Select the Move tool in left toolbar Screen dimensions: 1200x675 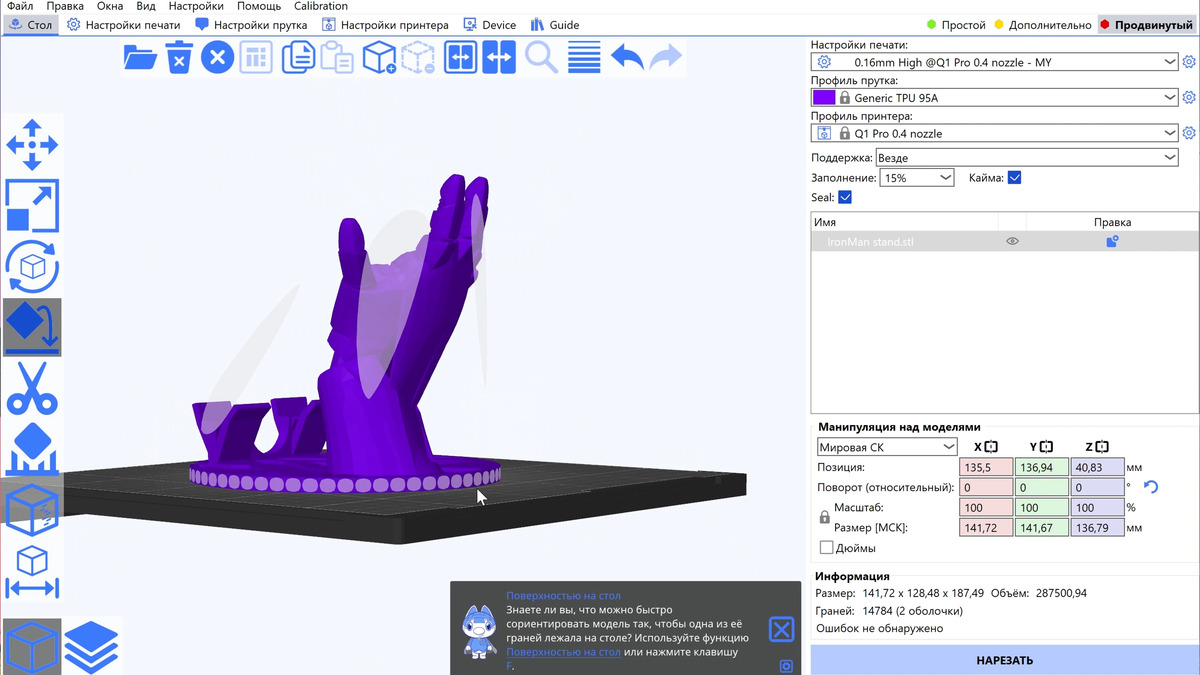pos(32,145)
